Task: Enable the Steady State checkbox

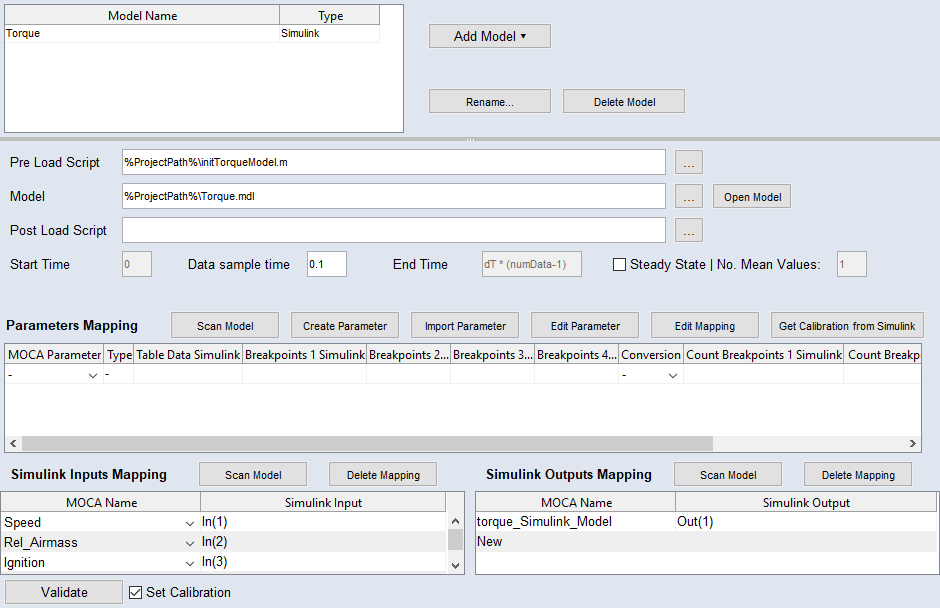Action: pos(620,265)
